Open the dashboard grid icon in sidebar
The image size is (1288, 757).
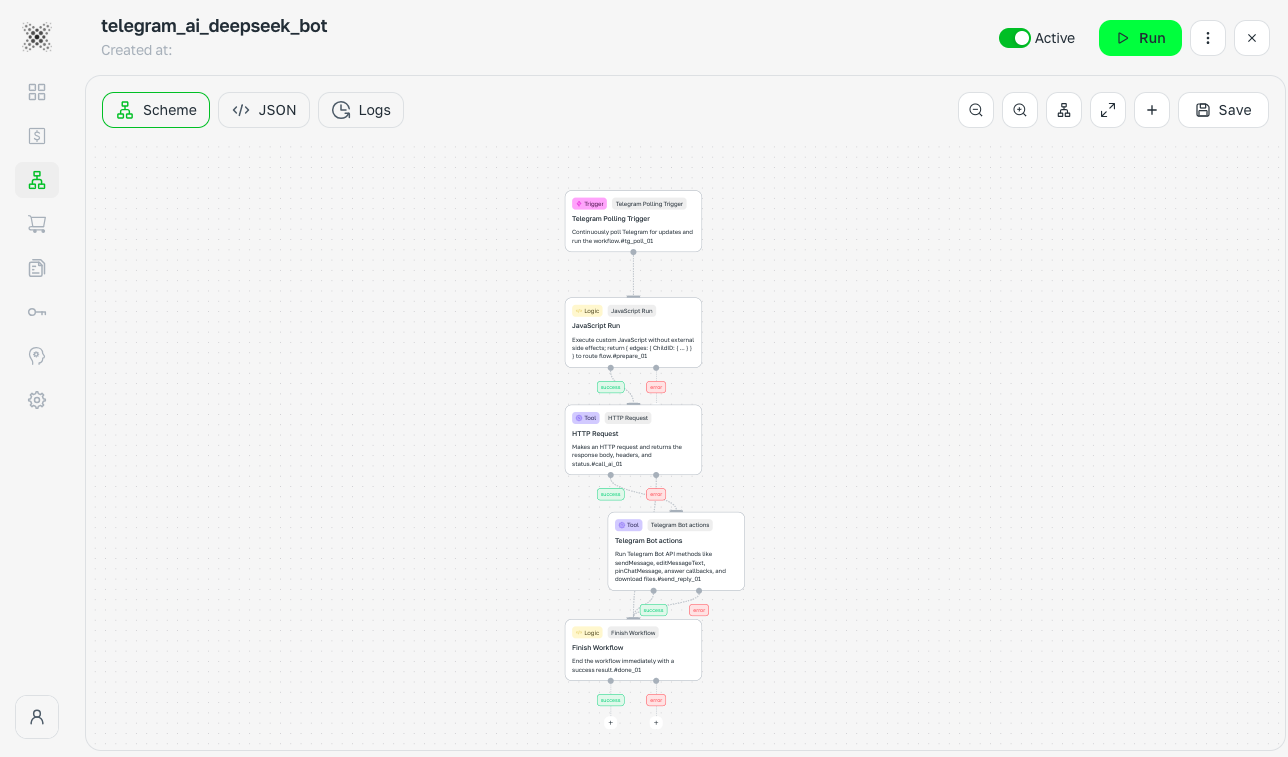pyautogui.click(x=37, y=92)
